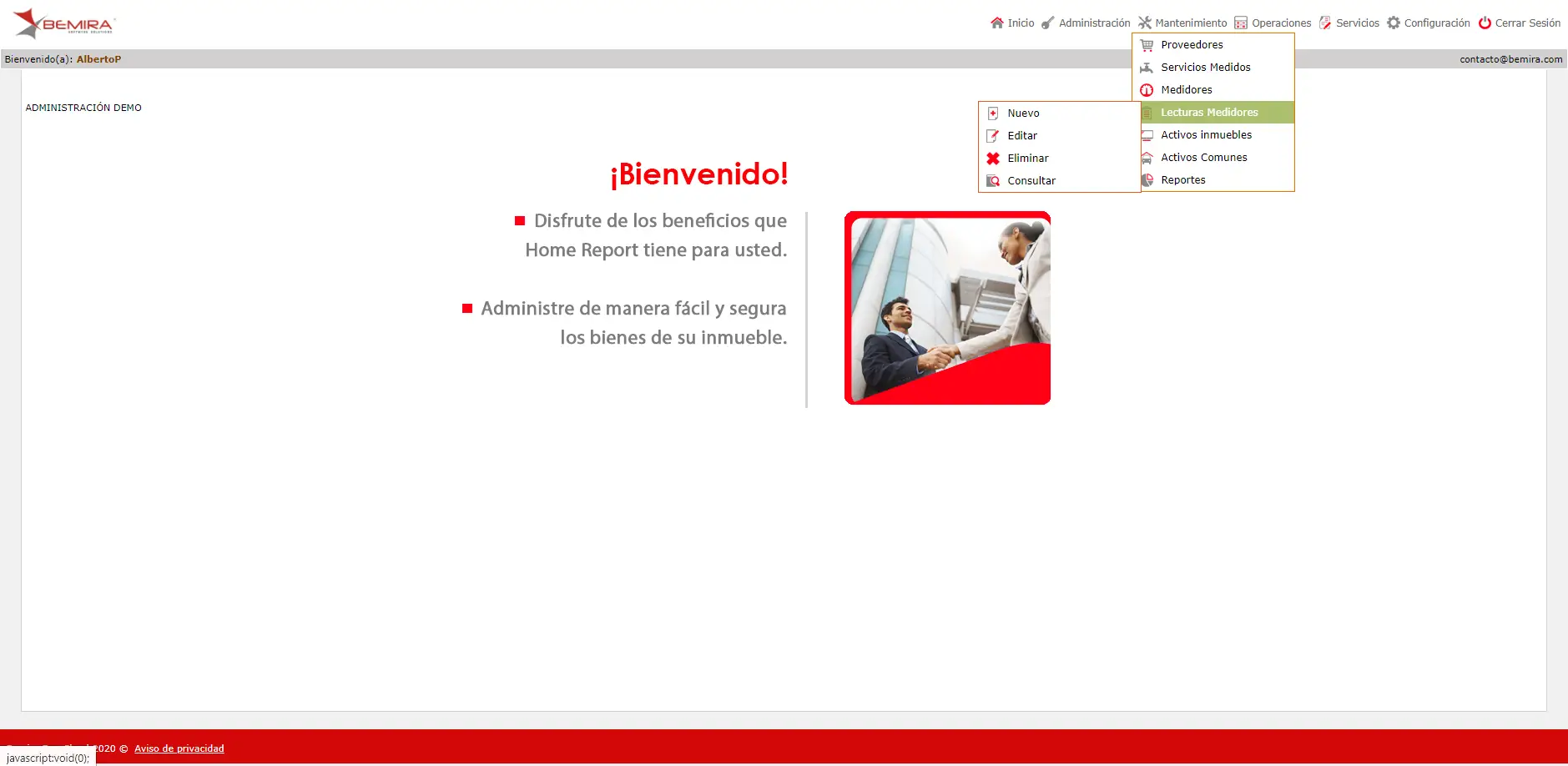Click the ADMINISTRACIÓN DEMO text

[x=83, y=108]
